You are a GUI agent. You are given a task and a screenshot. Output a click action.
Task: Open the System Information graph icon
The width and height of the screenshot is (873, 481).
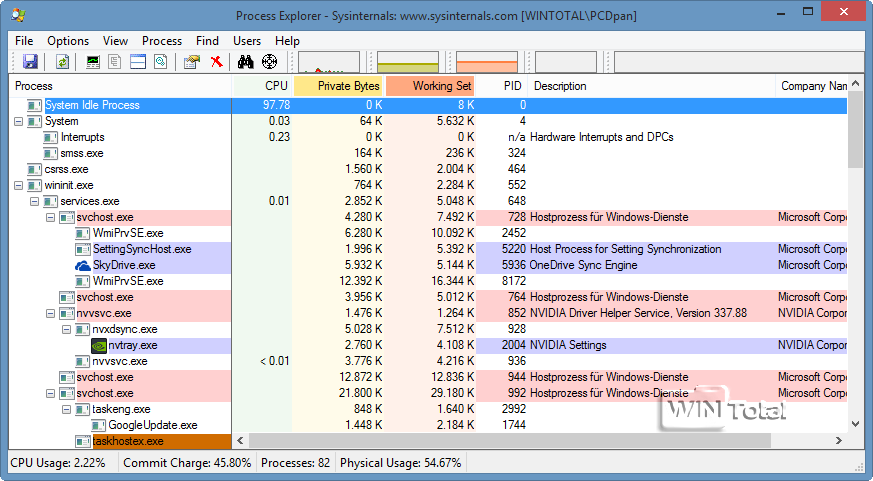point(94,62)
